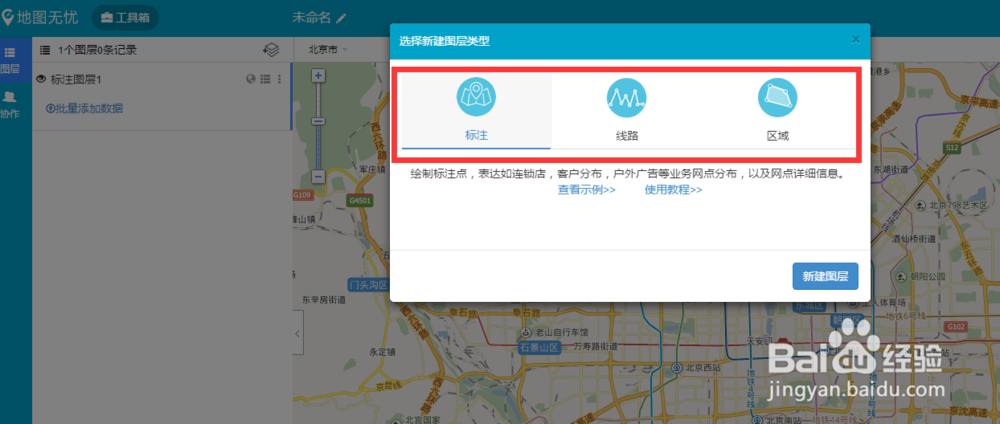Image resolution: width=1000 pixels, height=424 pixels.
Task: Click the pencil icon next to 未命名
Action: coord(341,18)
